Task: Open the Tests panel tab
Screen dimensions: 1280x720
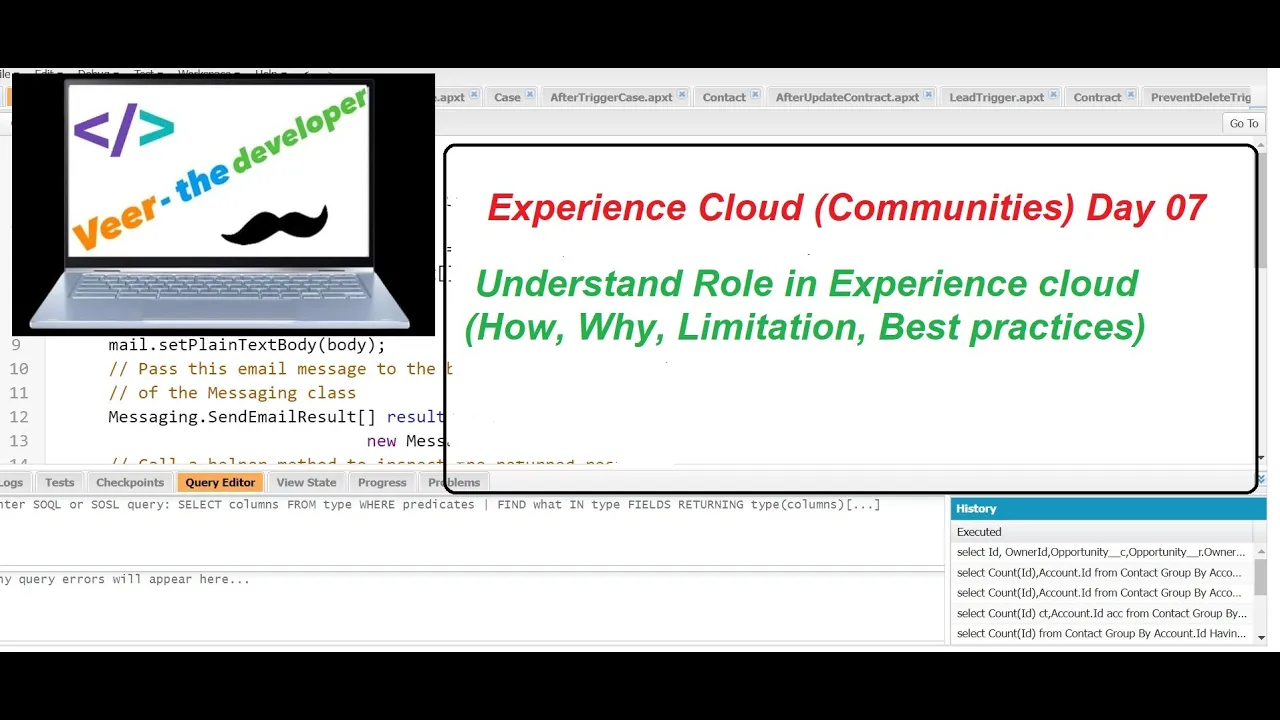Action: [x=59, y=482]
